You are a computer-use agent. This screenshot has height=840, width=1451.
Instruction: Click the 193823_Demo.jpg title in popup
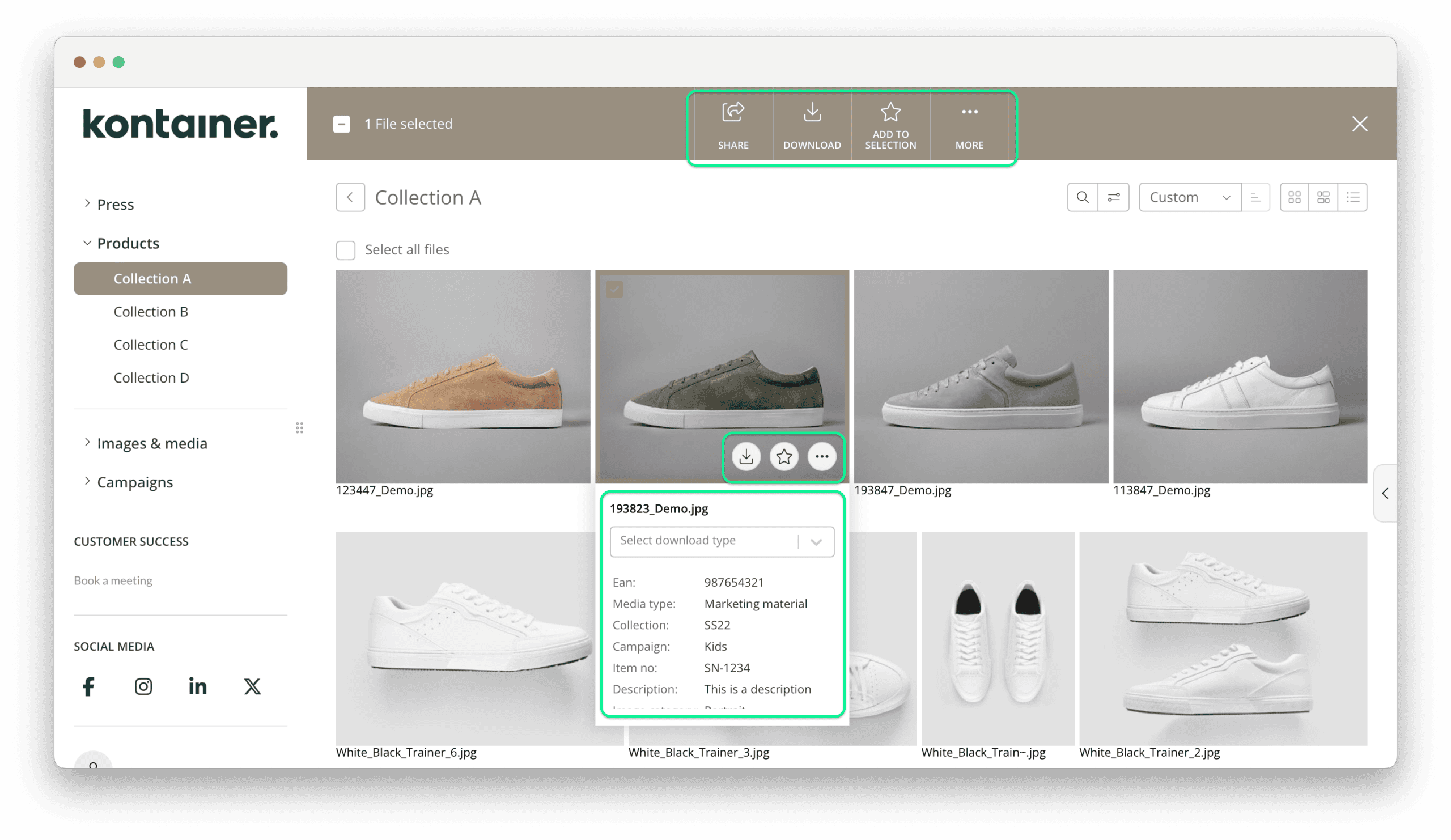coord(659,508)
